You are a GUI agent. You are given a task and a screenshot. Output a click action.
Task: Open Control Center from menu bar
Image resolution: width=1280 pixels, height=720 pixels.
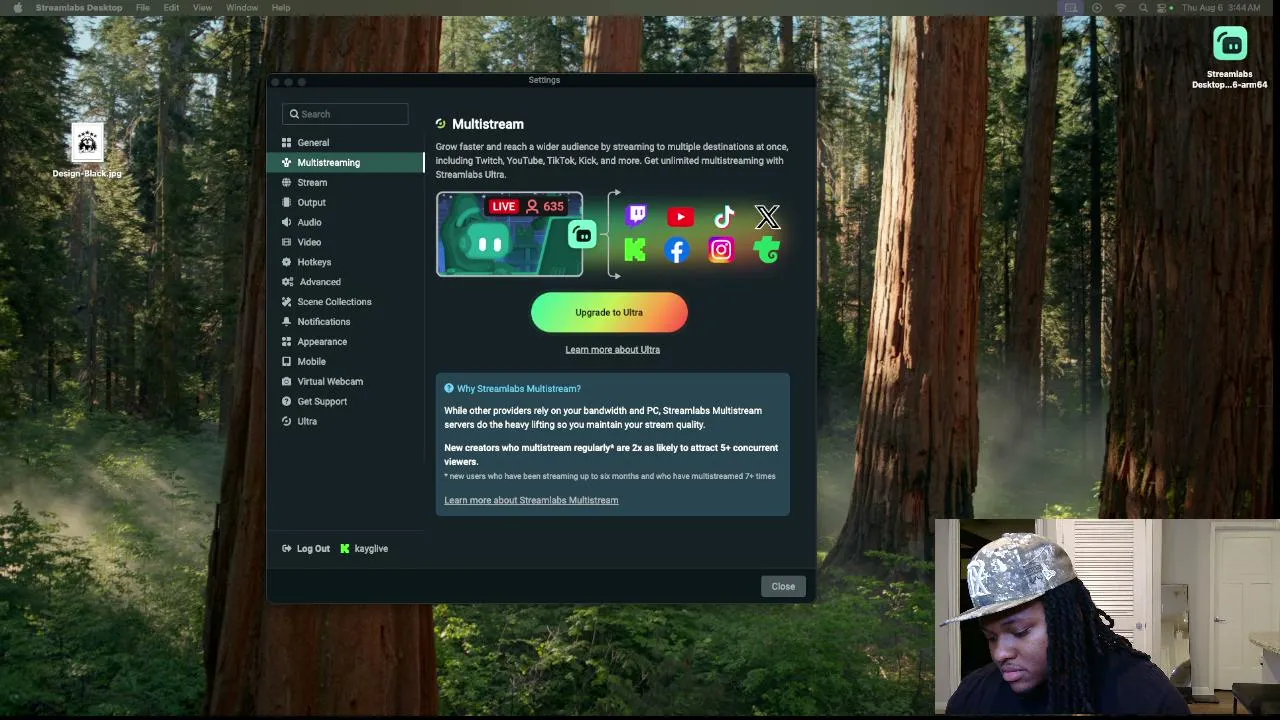(x=1162, y=8)
